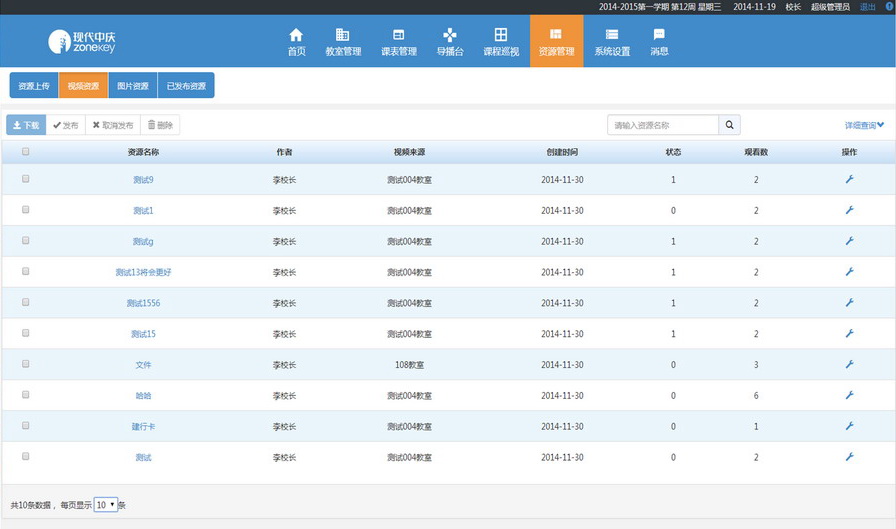Screen dimensions: 896x529
Task: Expand the 详细查询 advanced search
Action: point(864,125)
